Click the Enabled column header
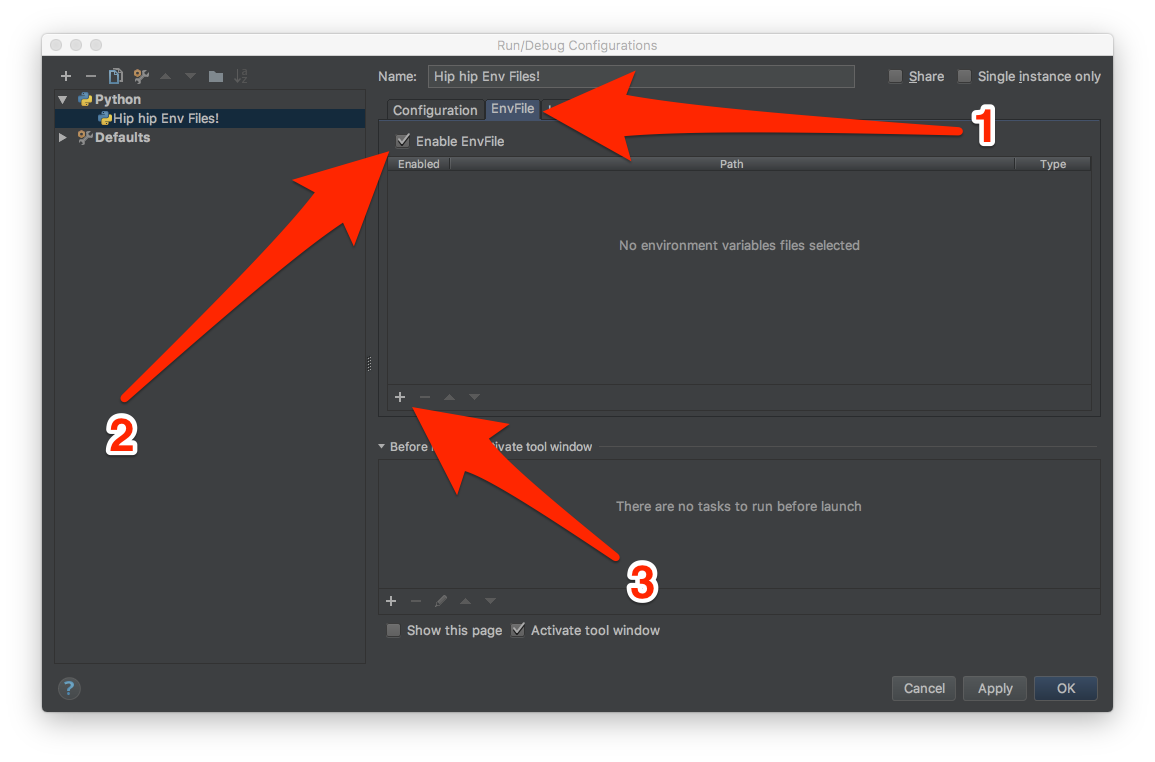 [x=418, y=164]
